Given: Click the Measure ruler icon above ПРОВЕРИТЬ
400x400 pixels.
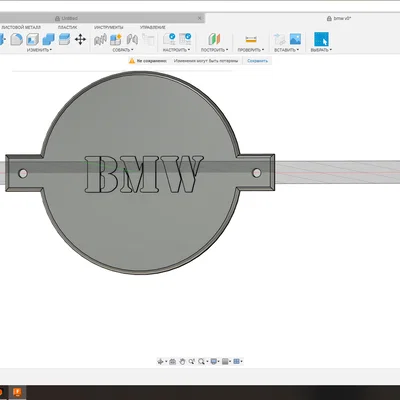Looking at the screenshot, I should pyautogui.click(x=251, y=39).
